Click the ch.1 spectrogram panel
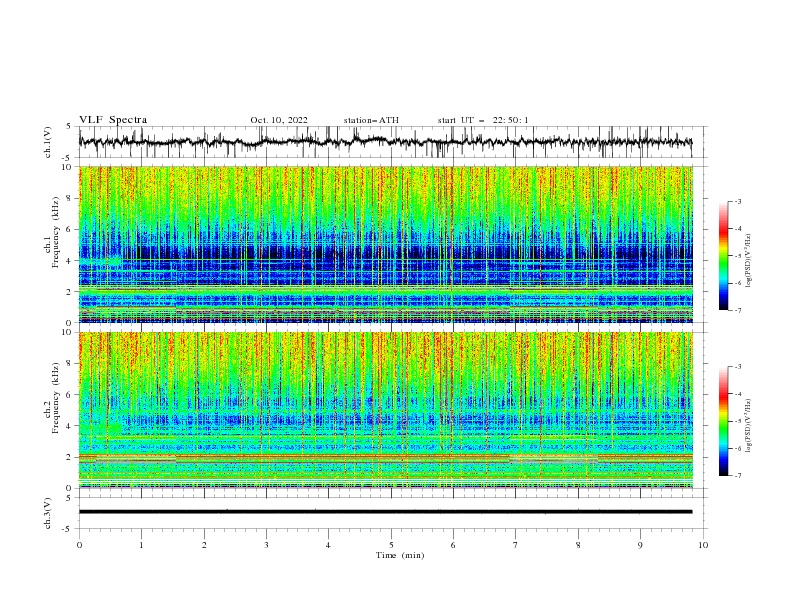This screenshot has height=612, width=792. click(385, 244)
